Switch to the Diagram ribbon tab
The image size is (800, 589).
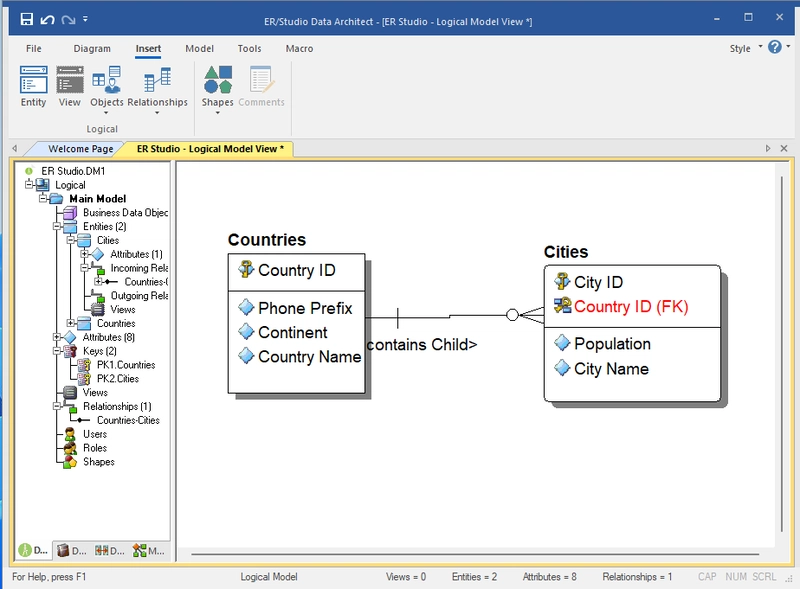[x=92, y=48]
